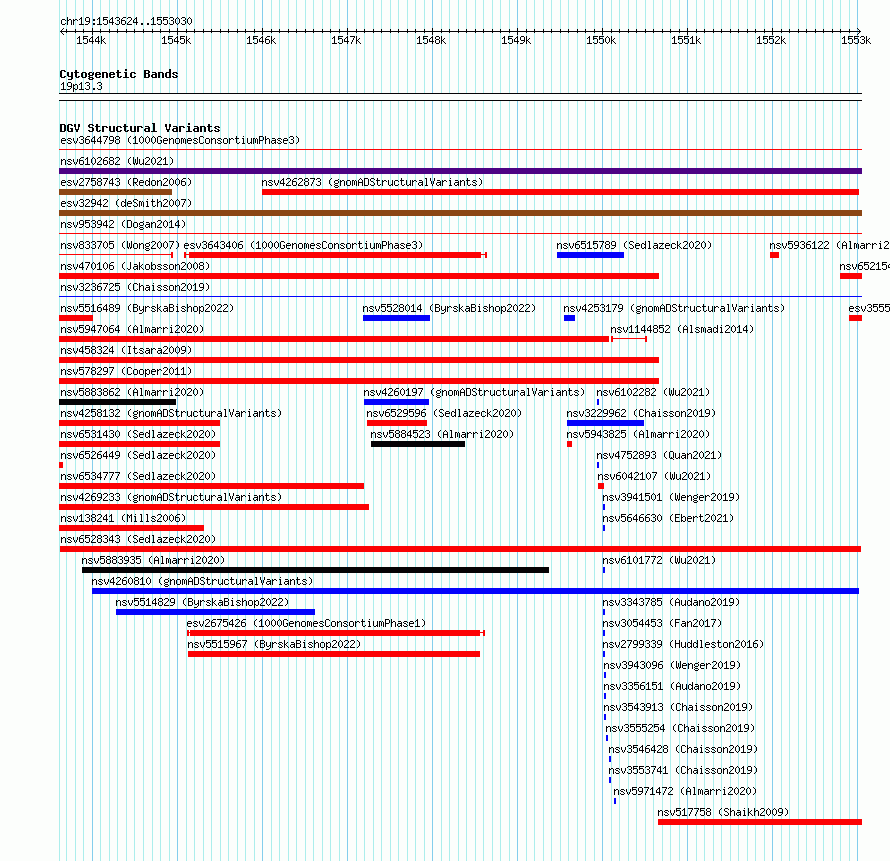Image resolution: width=890 pixels, height=861 pixels.
Task: Select the red nsv458324 Itsara2009 bar
Action: tap(359, 360)
